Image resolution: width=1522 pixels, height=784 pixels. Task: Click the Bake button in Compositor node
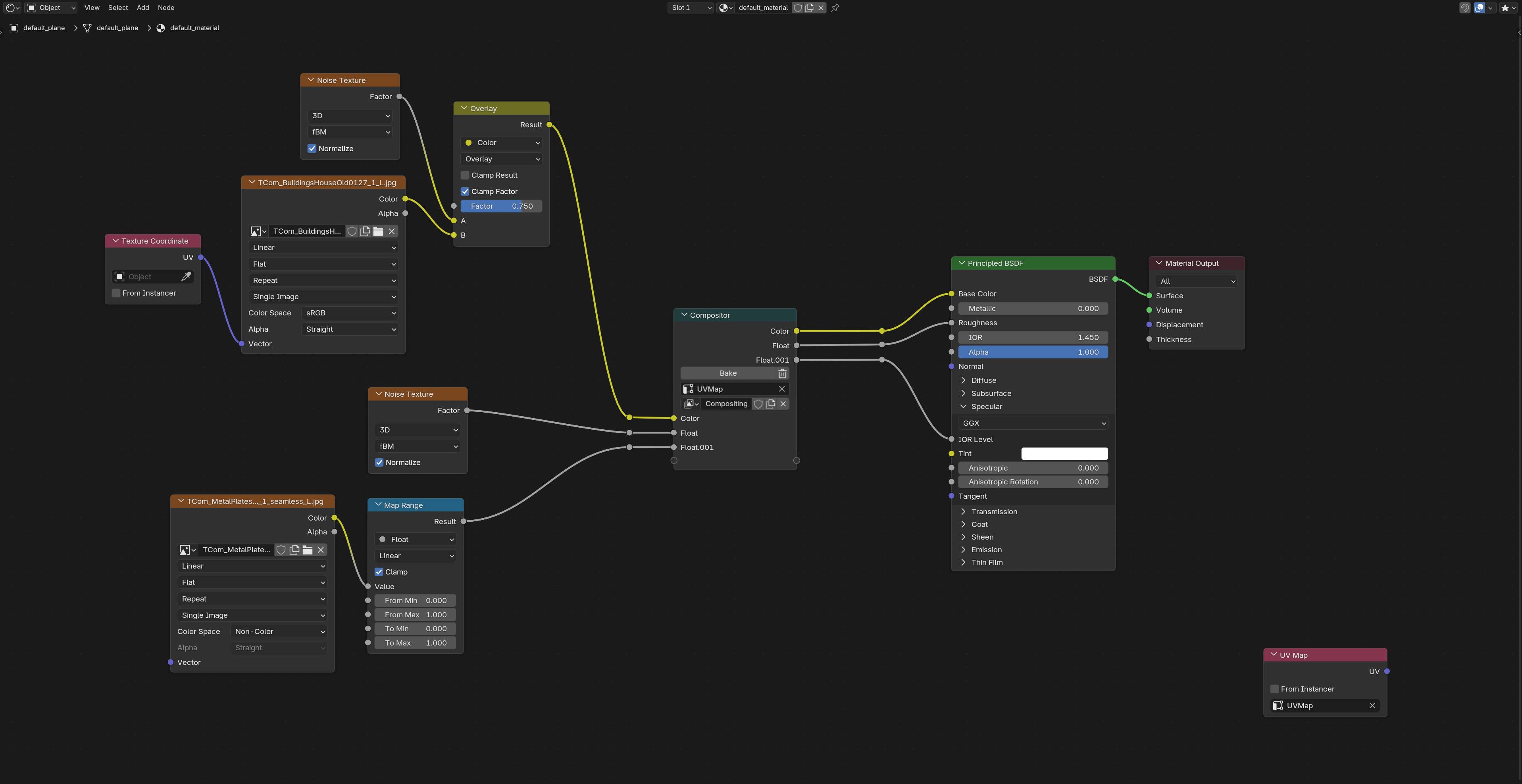(x=728, y=373)
